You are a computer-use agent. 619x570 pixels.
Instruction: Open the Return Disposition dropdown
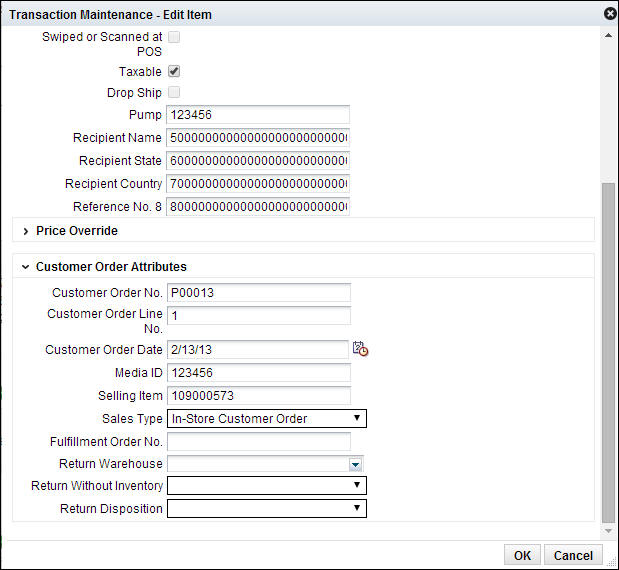[x=267, y=508]
